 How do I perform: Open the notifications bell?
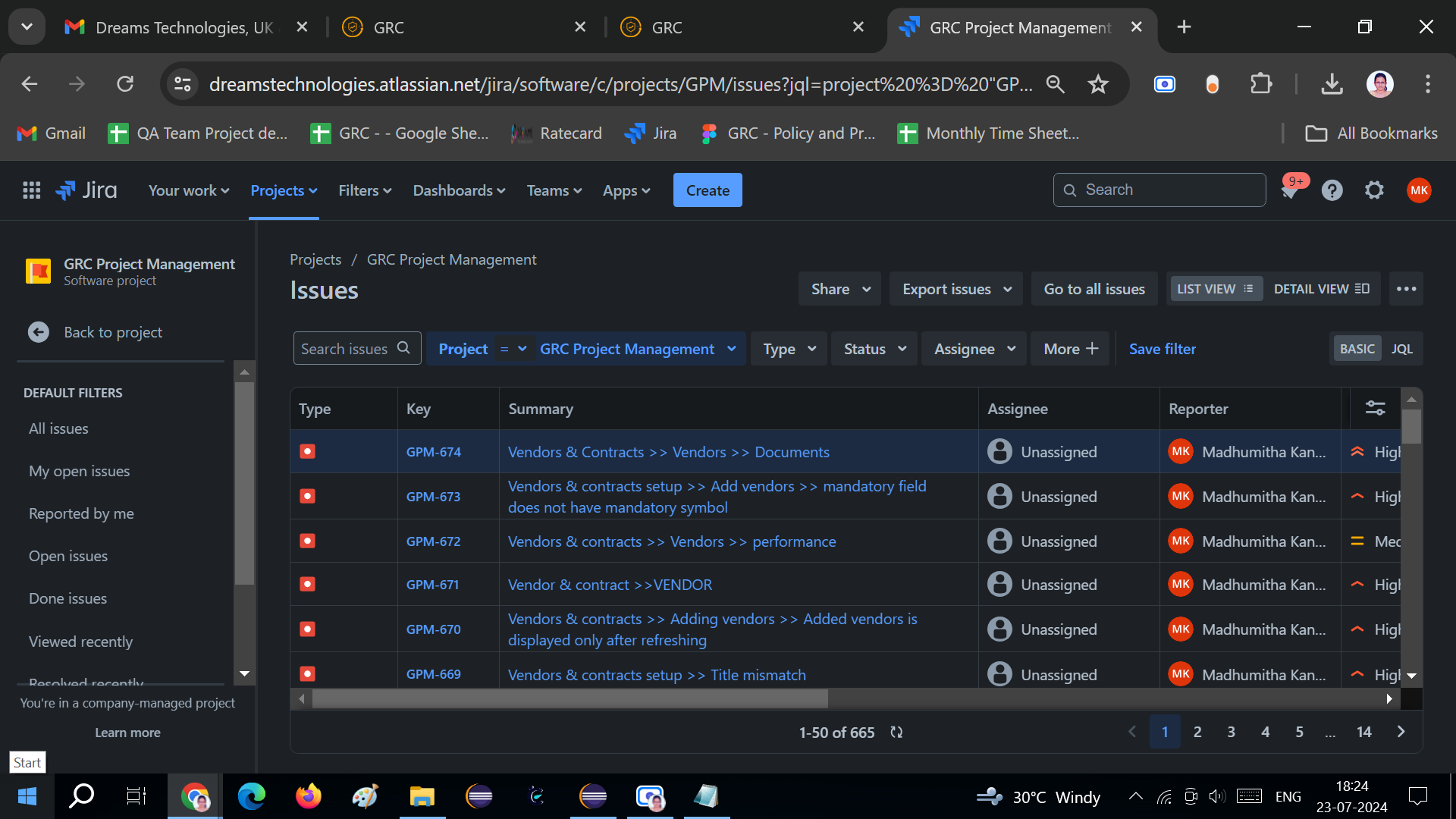tap(1290, 190)
